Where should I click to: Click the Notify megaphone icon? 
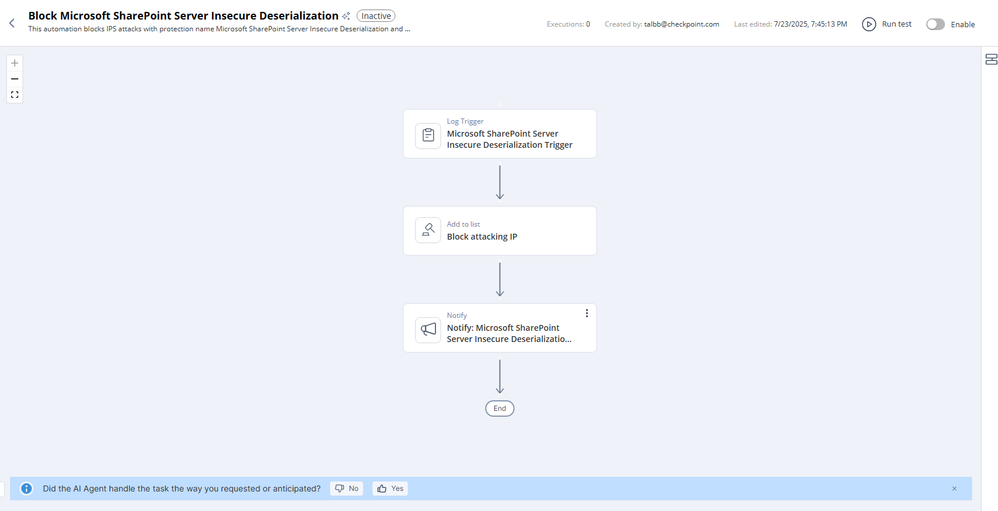coord(428,329)
